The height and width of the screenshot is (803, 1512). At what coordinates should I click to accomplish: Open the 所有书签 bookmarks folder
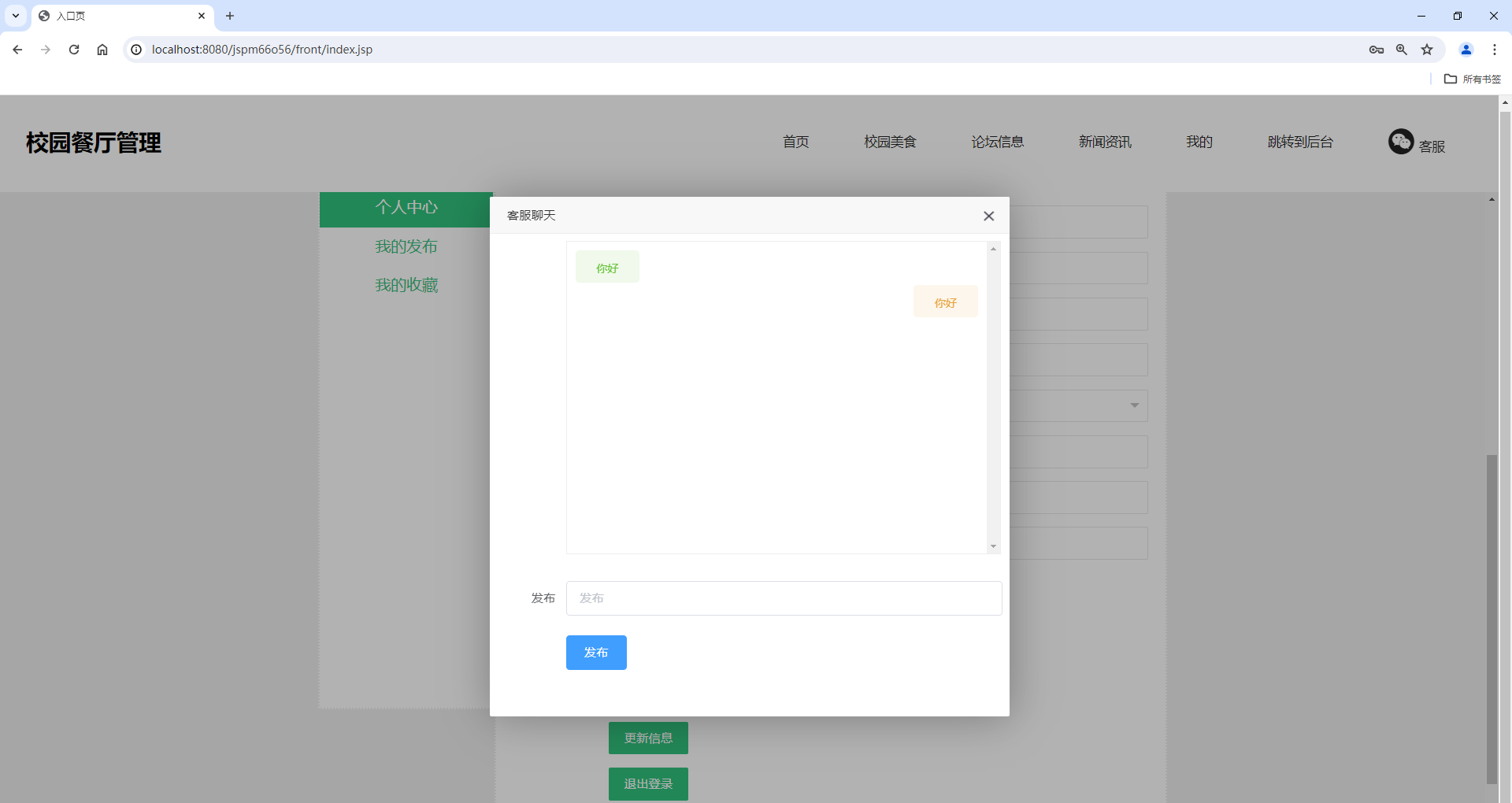tap(1473, 79)
